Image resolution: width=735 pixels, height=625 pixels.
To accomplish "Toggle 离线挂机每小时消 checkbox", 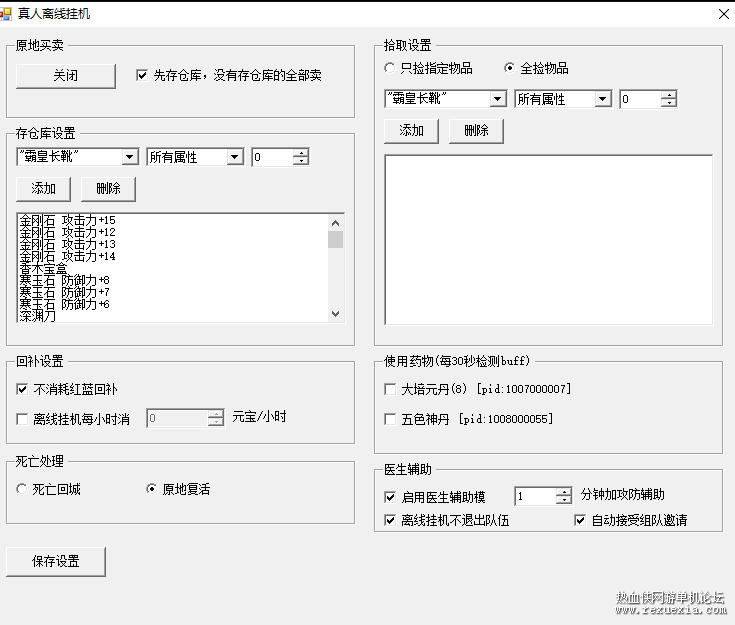I will pos(22,419).
